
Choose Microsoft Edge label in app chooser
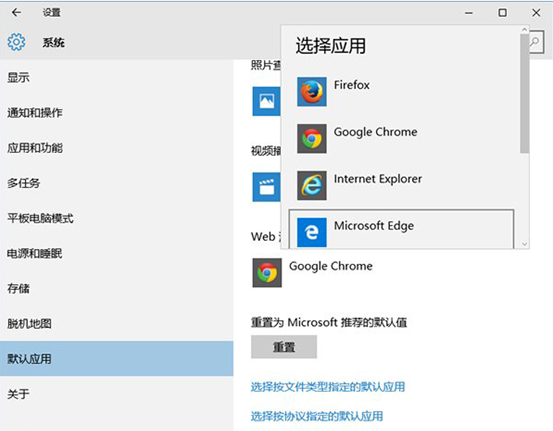tap(374, 226)
